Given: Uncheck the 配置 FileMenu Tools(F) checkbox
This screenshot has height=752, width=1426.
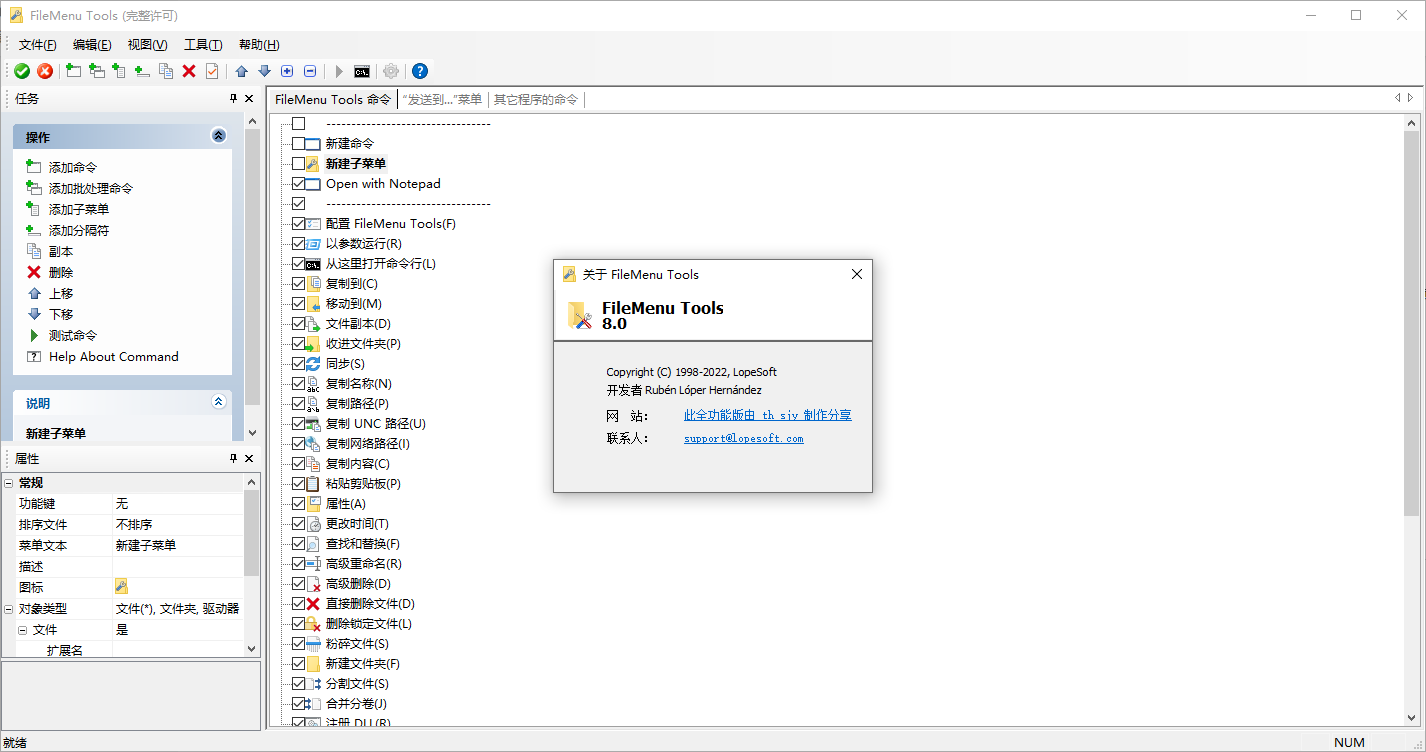Looking at the screenshot, I should pyautogui.click(x=298, y=224).
